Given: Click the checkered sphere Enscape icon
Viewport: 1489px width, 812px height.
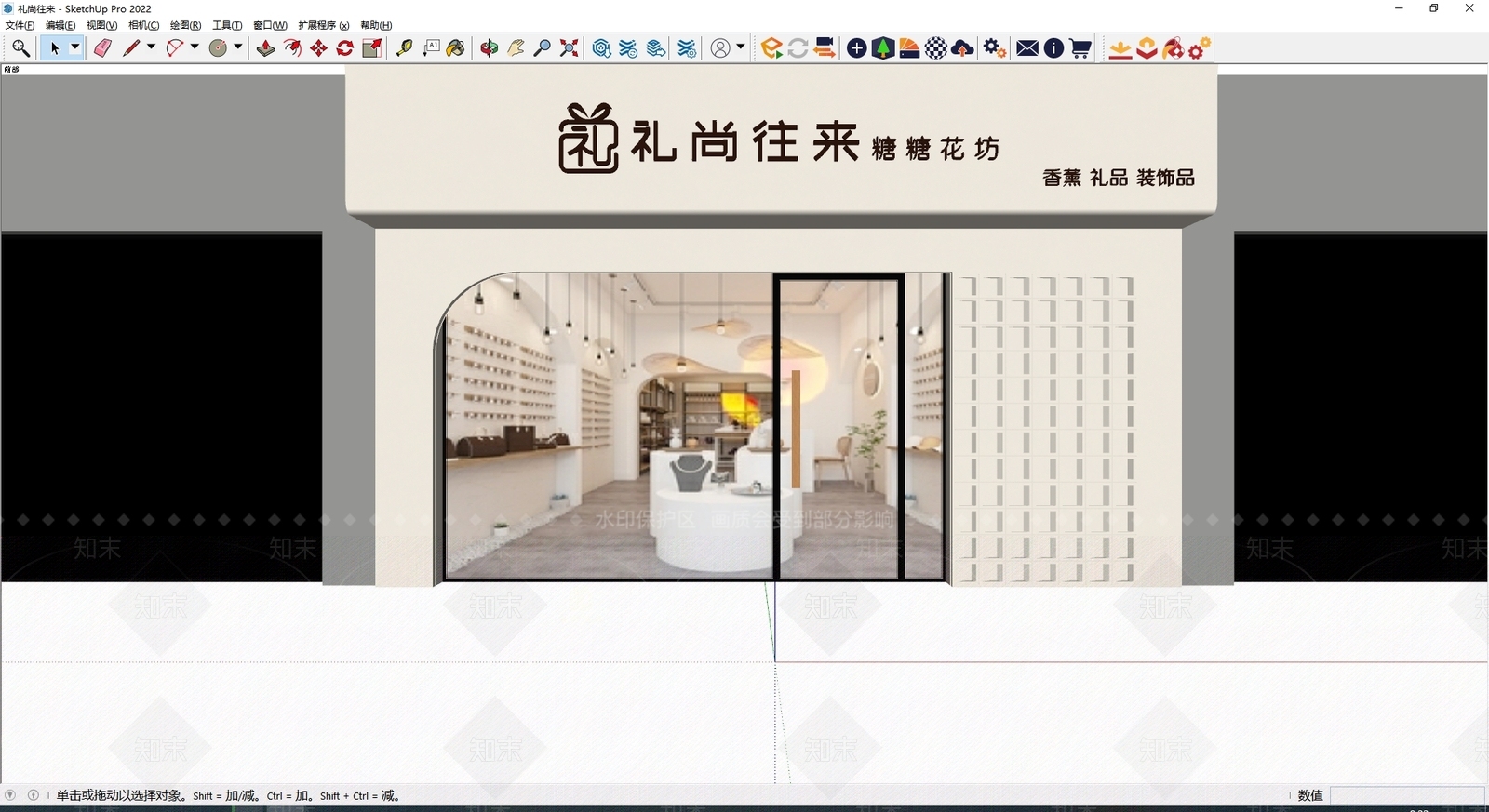Looking at the screenshot, I should (936, 48).
